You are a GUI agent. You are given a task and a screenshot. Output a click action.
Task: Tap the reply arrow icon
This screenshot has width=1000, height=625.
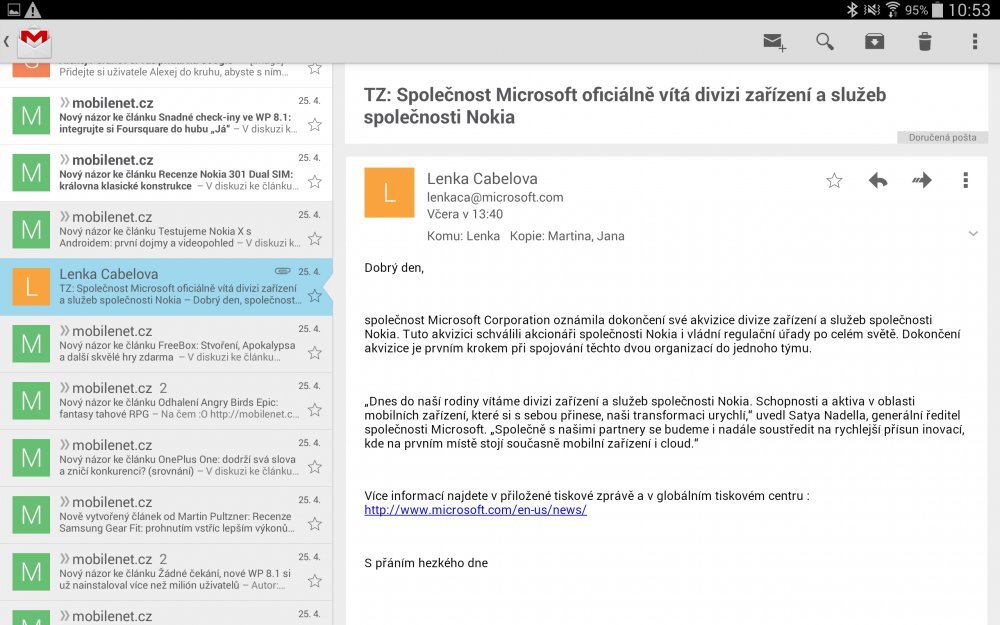[878, 179]
